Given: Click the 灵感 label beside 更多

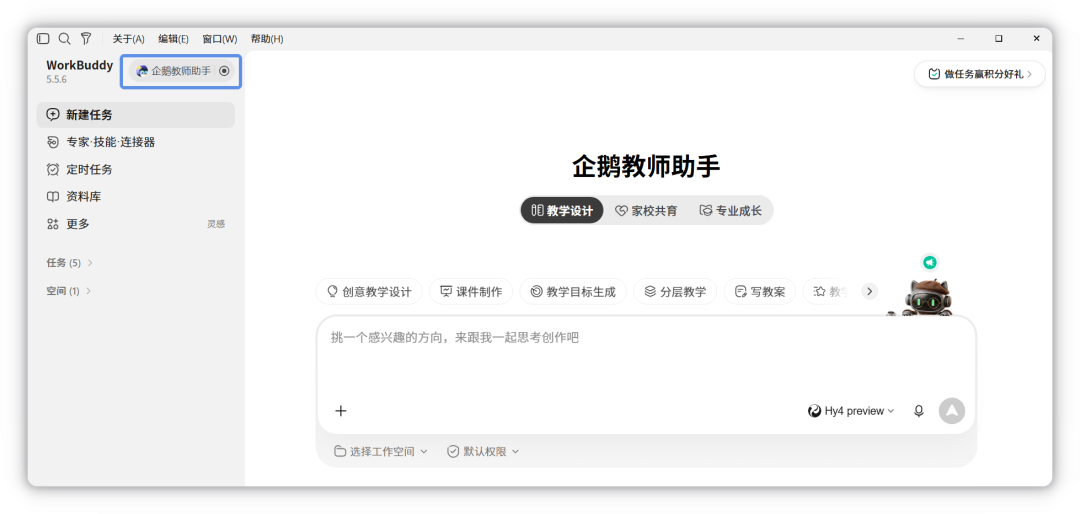Looking at the screenshot, I should (x=216, y=224).
